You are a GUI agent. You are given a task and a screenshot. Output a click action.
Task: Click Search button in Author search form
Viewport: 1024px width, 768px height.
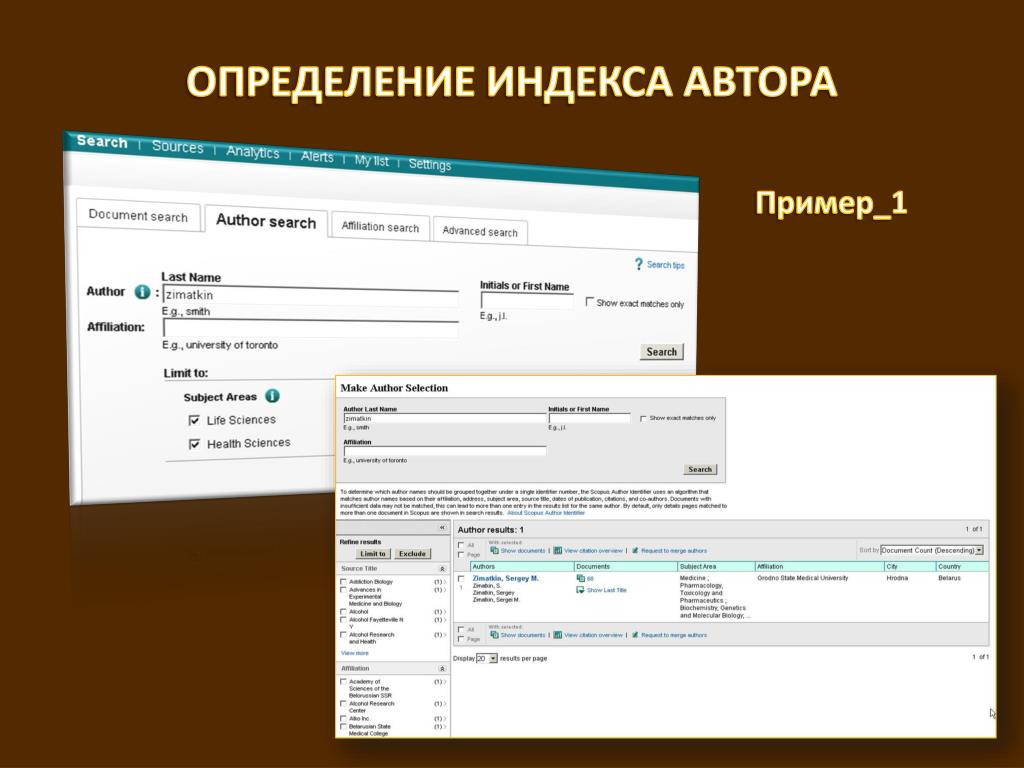tap(662, 351)
